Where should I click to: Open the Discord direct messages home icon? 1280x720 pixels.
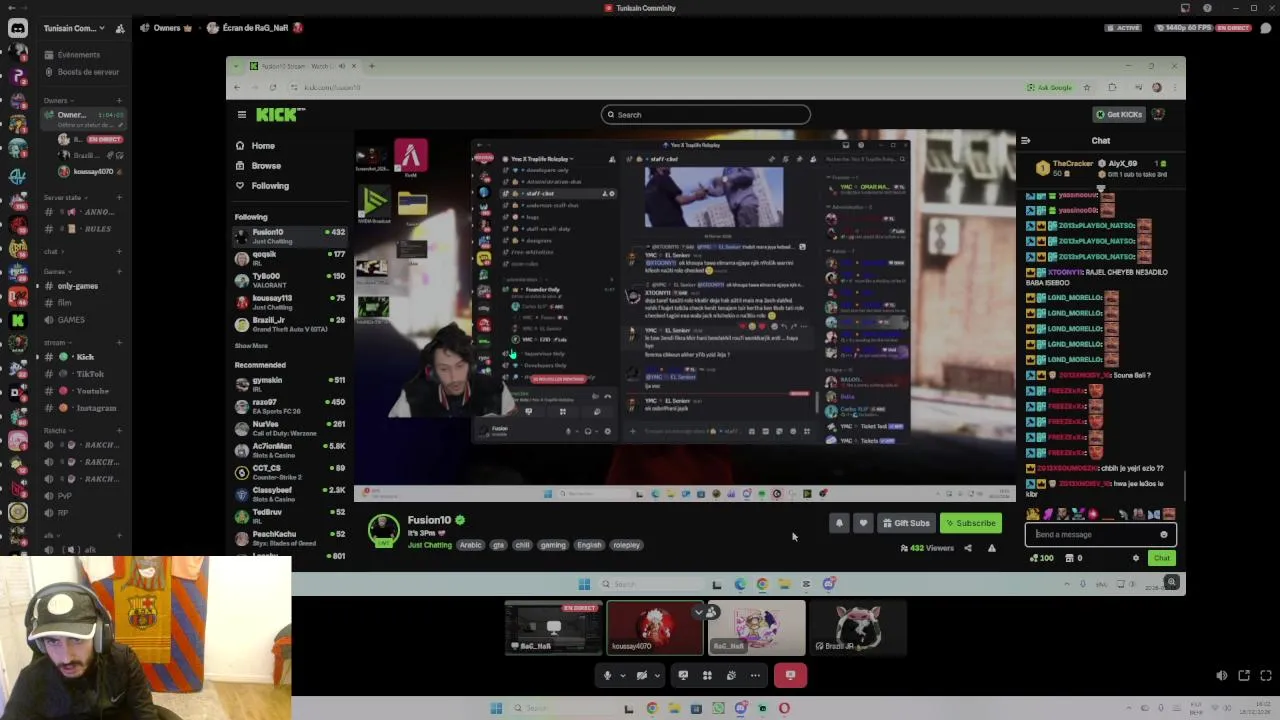[18, 28]
